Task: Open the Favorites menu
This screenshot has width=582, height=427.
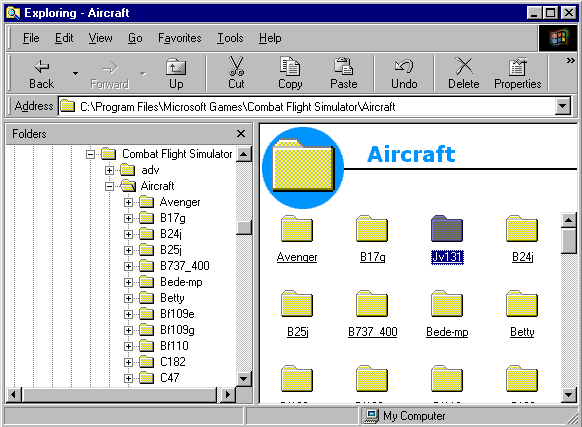Action: pos(180,38)
